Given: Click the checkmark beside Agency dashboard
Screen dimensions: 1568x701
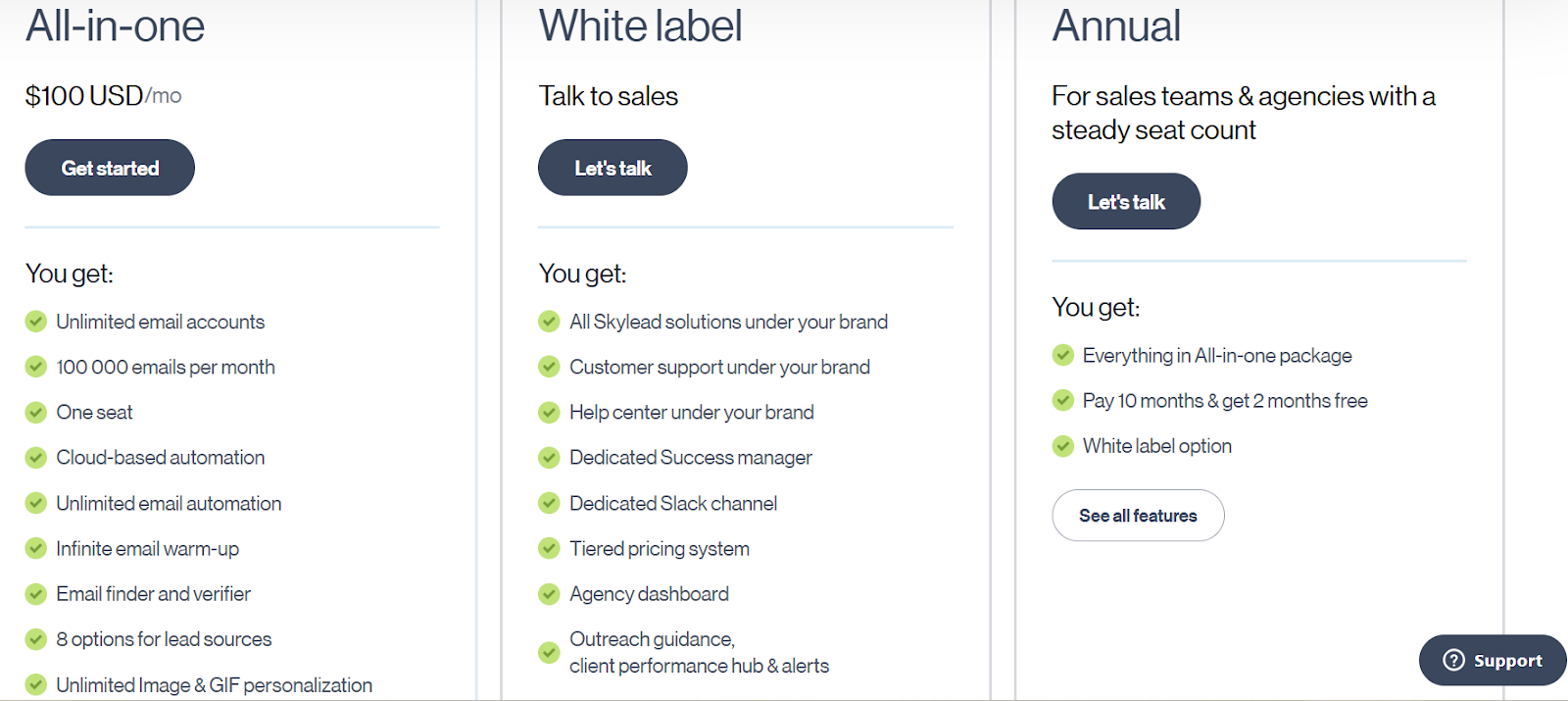Looking at the screenshot, I should (x=549, y=593).
